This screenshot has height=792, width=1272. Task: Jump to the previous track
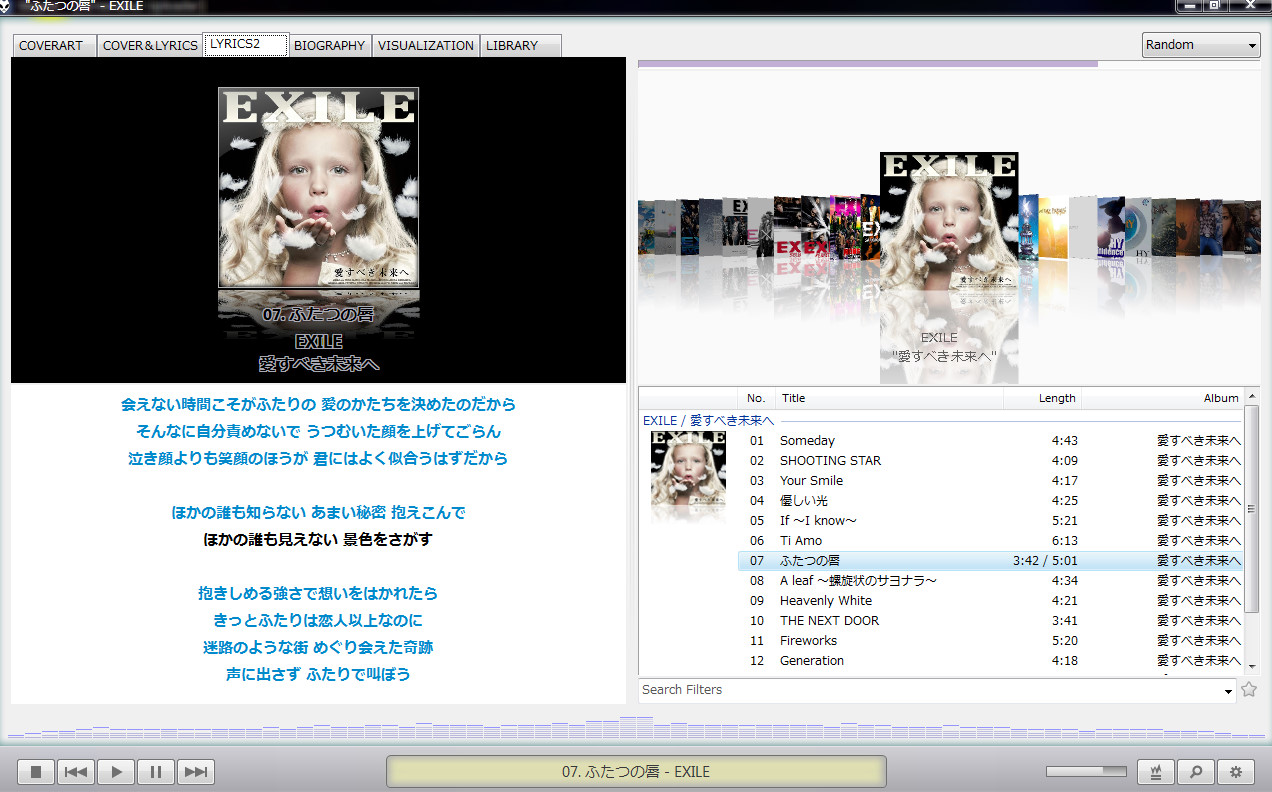coord(76,771)
